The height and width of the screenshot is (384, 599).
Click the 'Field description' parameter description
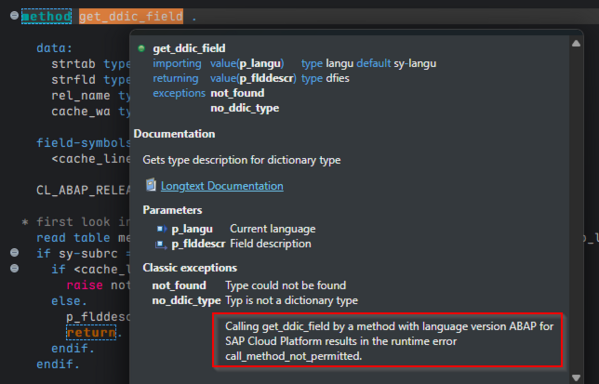click(x=270, y=244)
